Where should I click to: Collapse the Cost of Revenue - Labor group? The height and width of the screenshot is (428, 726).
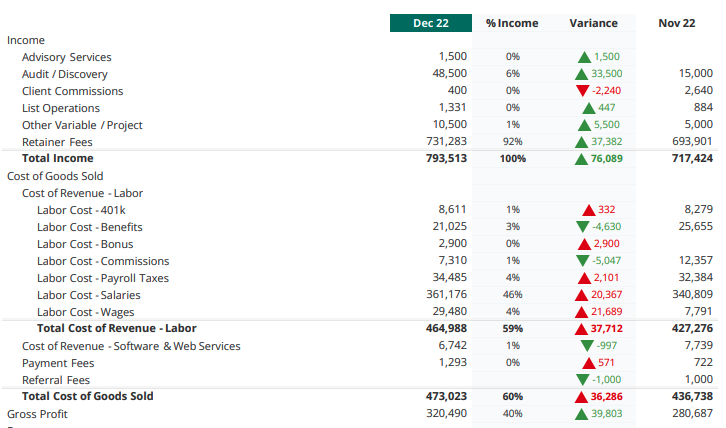(82, 193)
